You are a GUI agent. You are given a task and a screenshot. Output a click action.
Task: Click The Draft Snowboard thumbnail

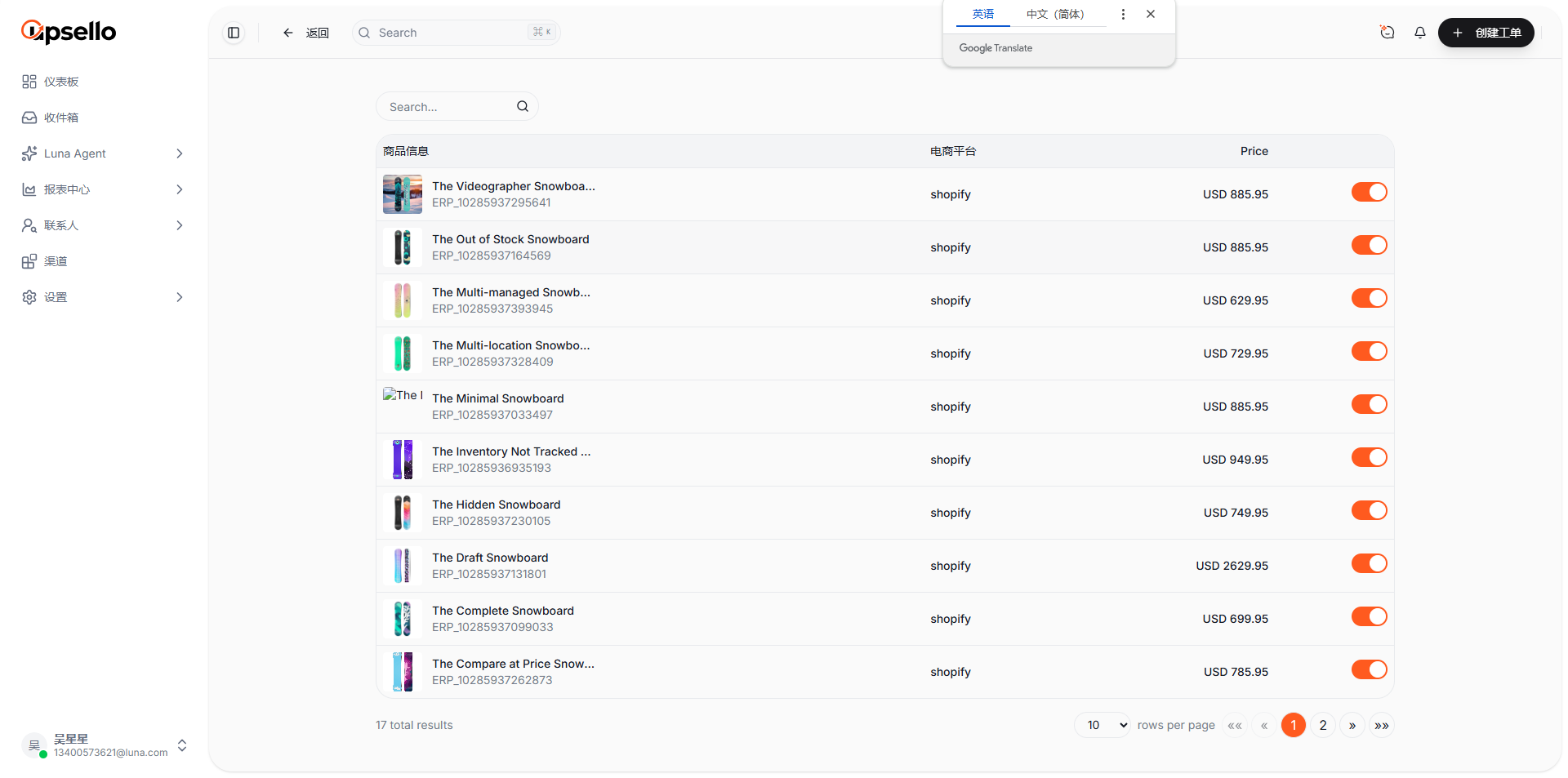403,566
